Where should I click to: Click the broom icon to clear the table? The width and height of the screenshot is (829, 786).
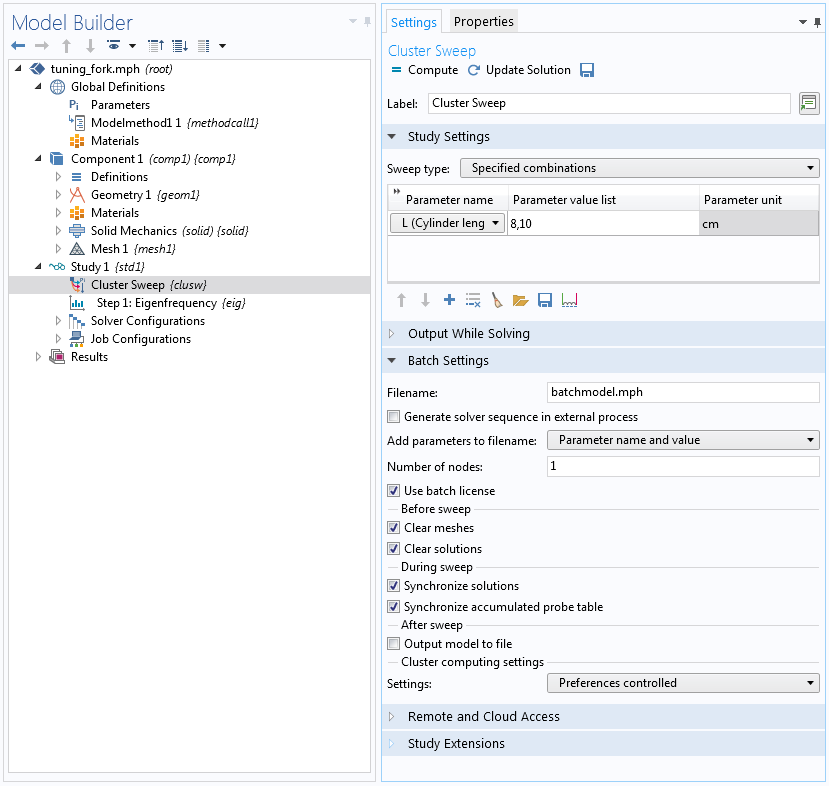click(497, 300)
